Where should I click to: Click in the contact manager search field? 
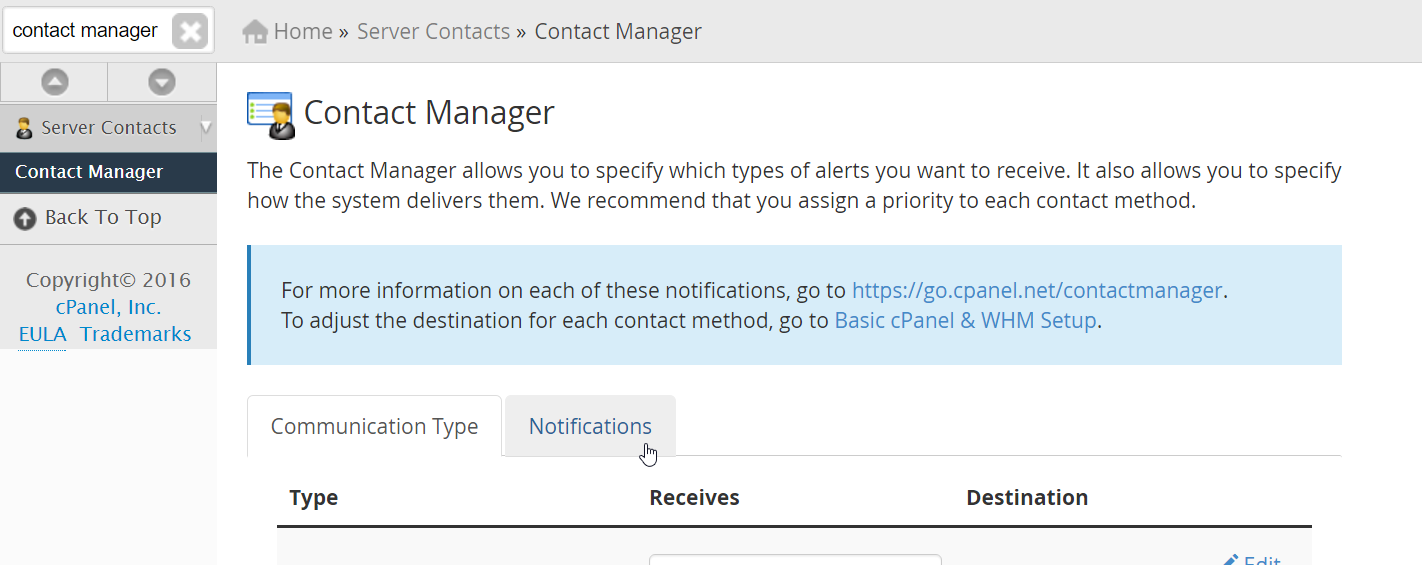tap(85, 31)
